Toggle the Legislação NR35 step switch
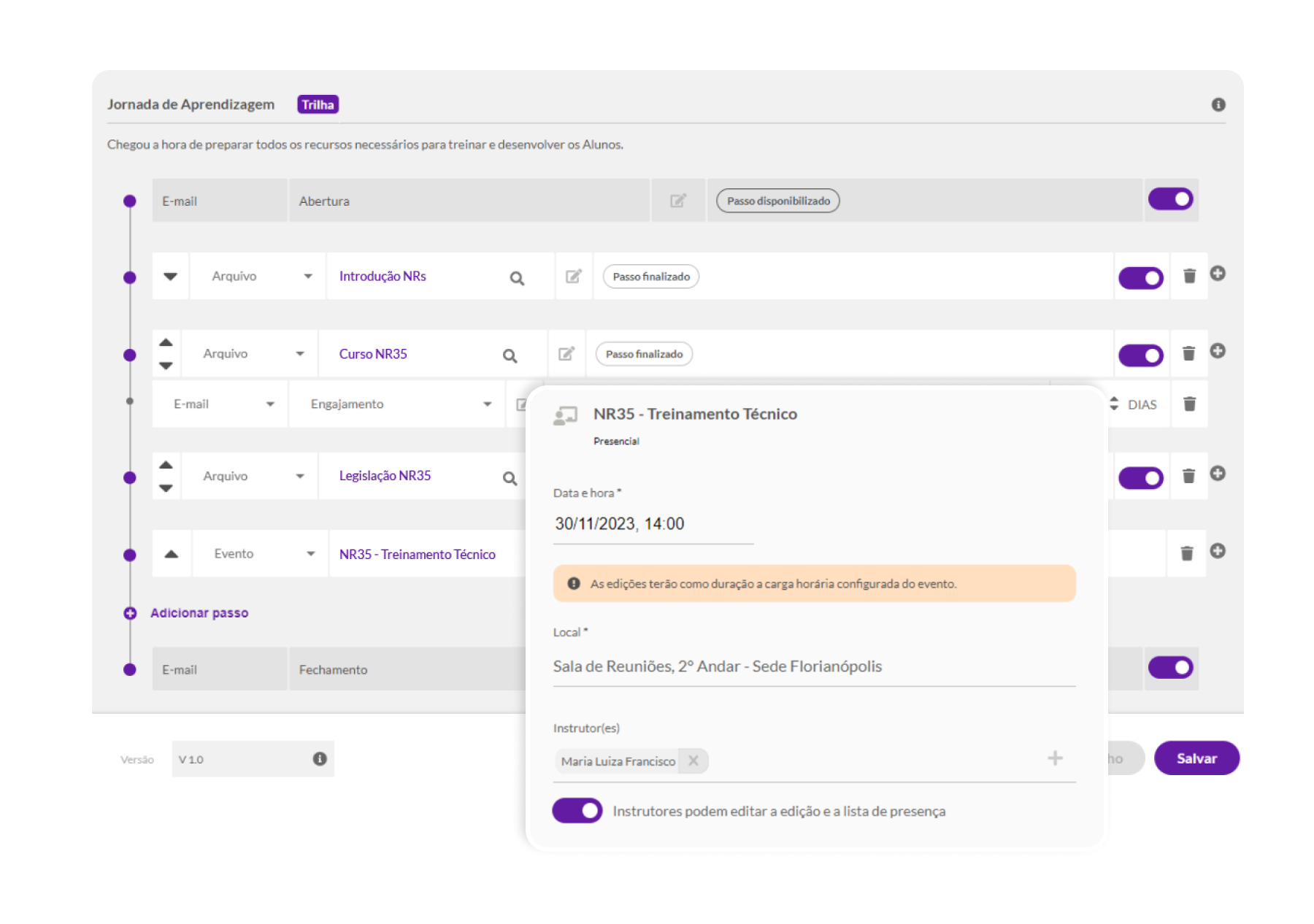The image size is (1314, 924). point(1141,478)
